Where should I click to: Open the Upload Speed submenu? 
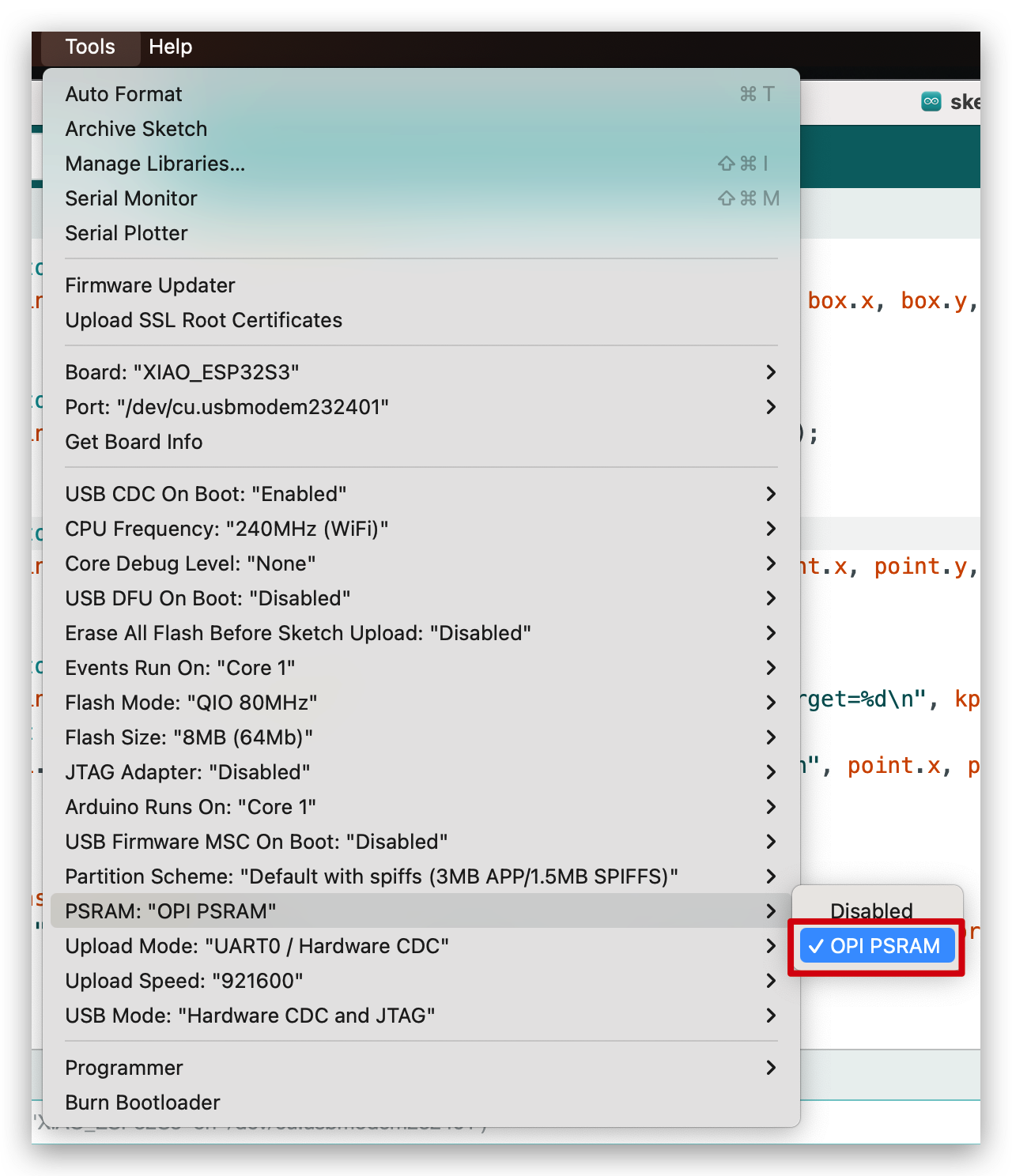[x=421, y=981]
